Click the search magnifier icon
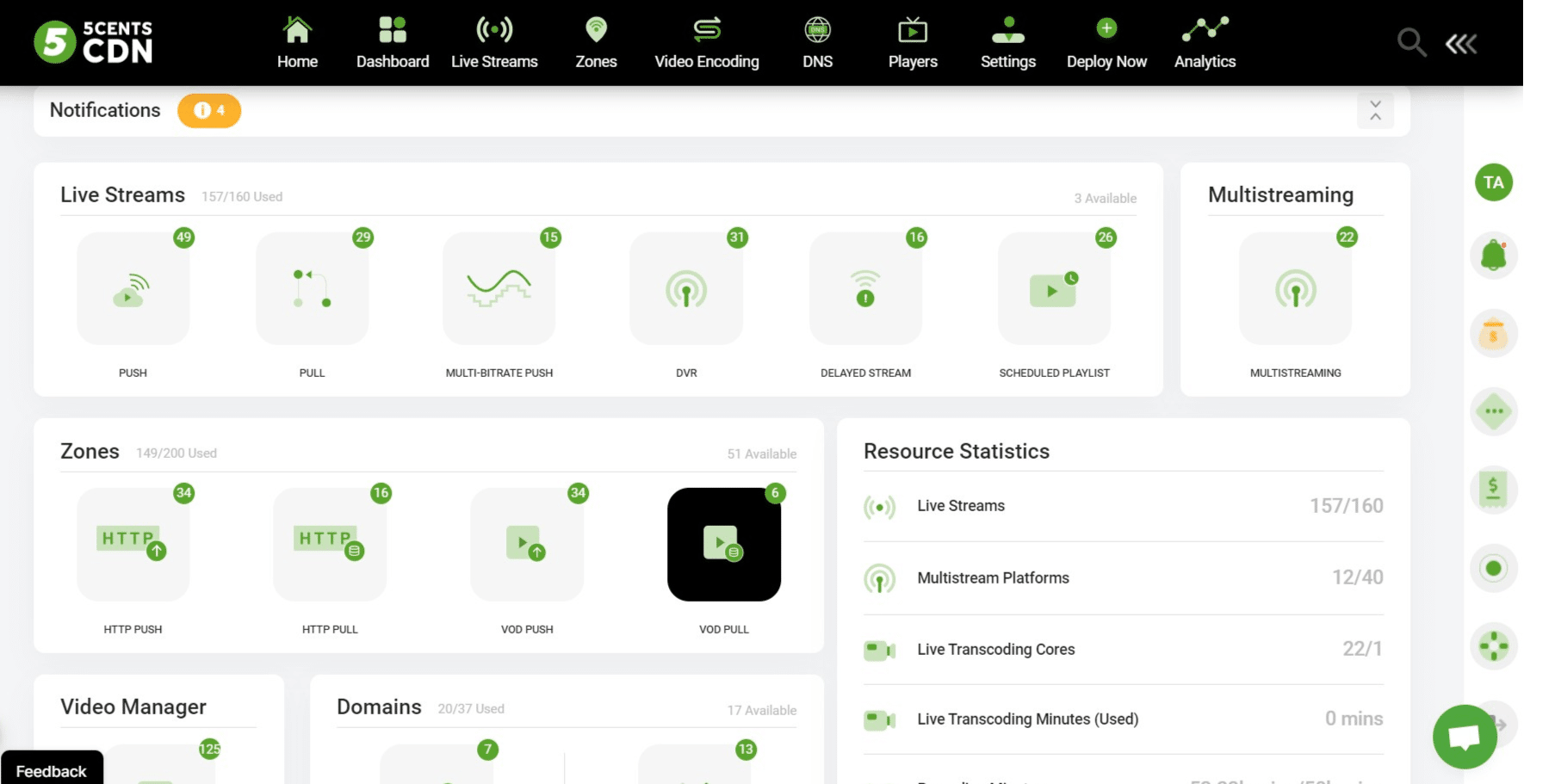Screen dimensions: 1561x784 [1411, 42]
